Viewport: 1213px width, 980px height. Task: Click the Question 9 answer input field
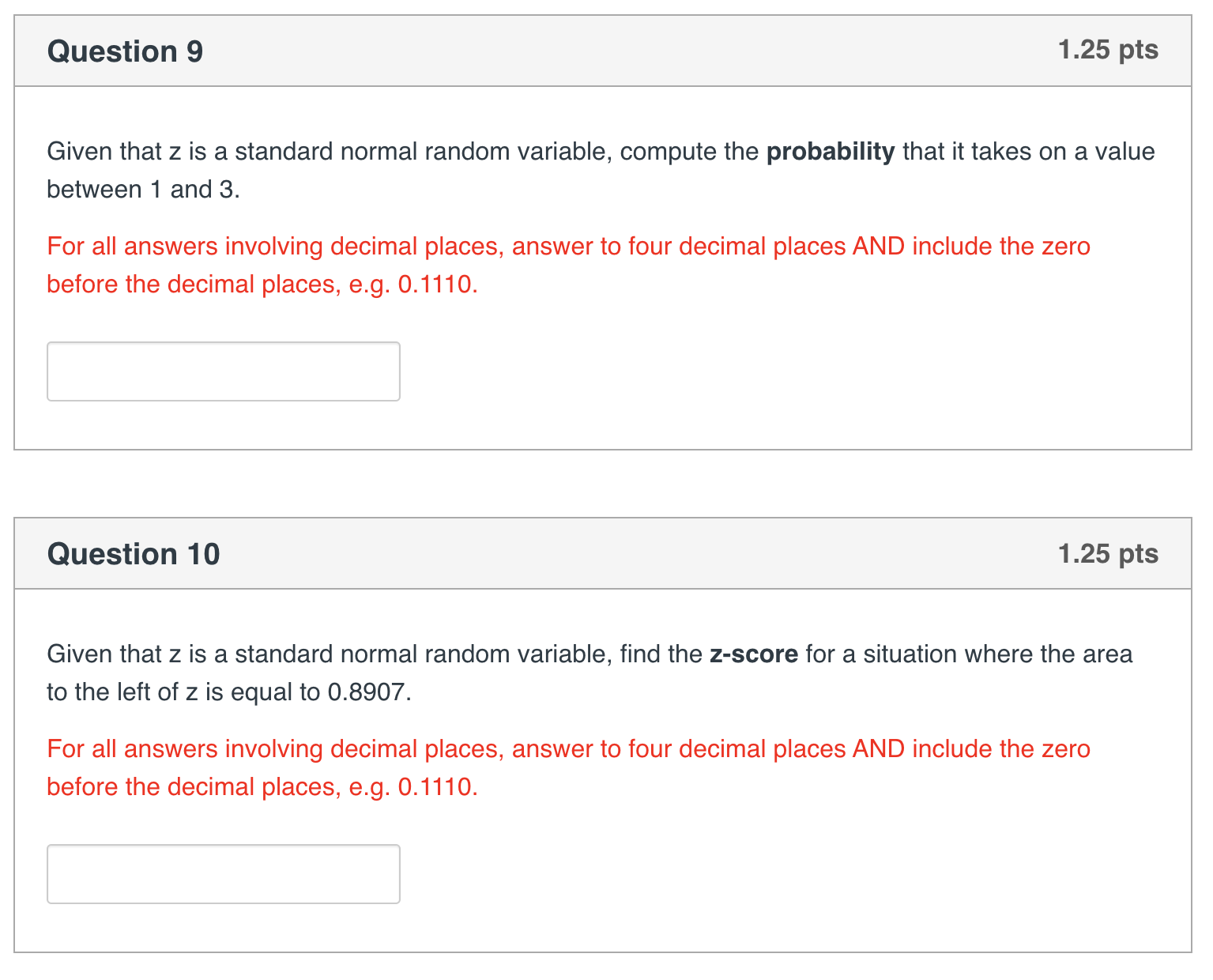[224, 371]
